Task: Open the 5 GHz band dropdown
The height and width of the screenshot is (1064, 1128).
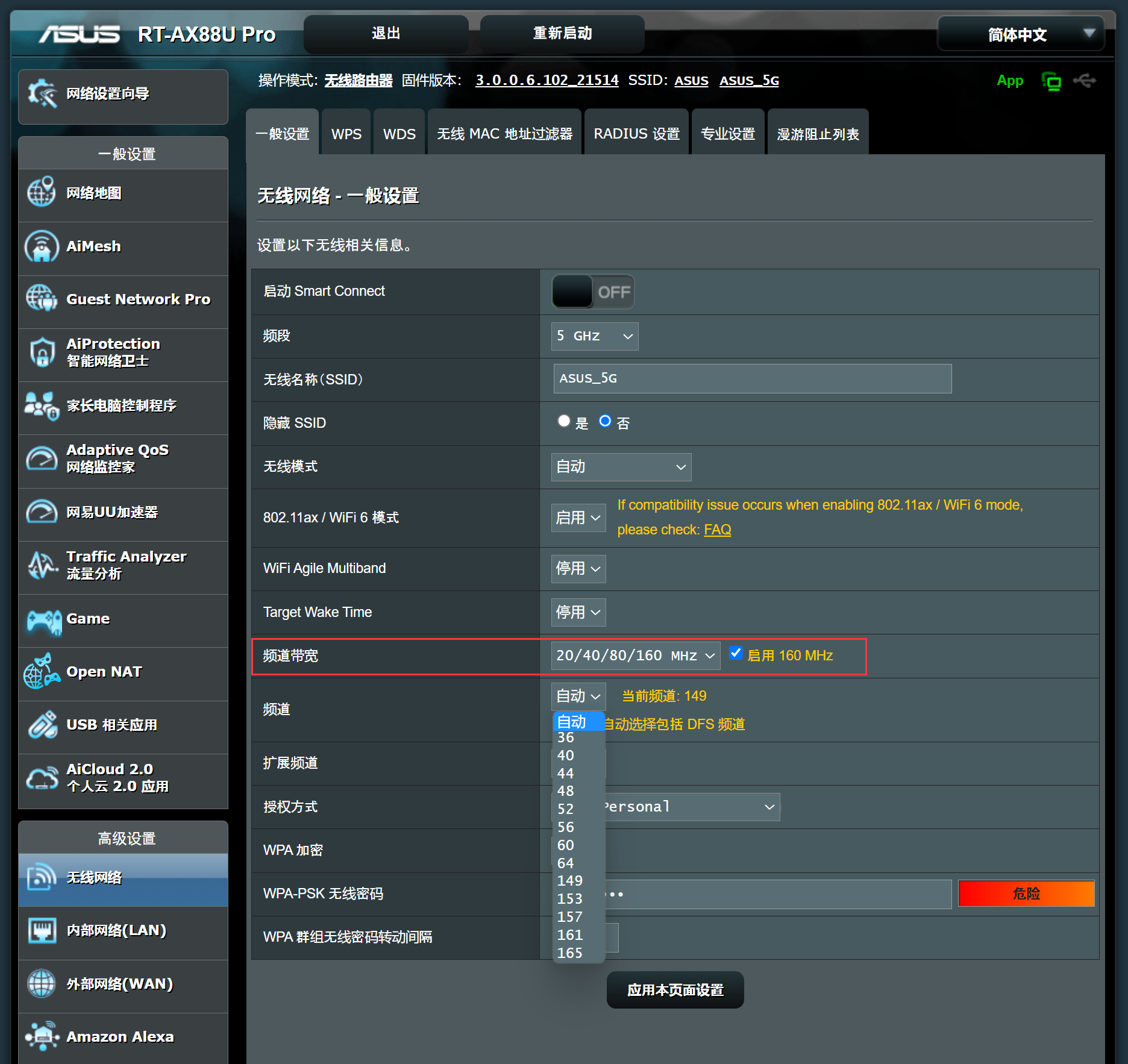Action: point(594,336)
